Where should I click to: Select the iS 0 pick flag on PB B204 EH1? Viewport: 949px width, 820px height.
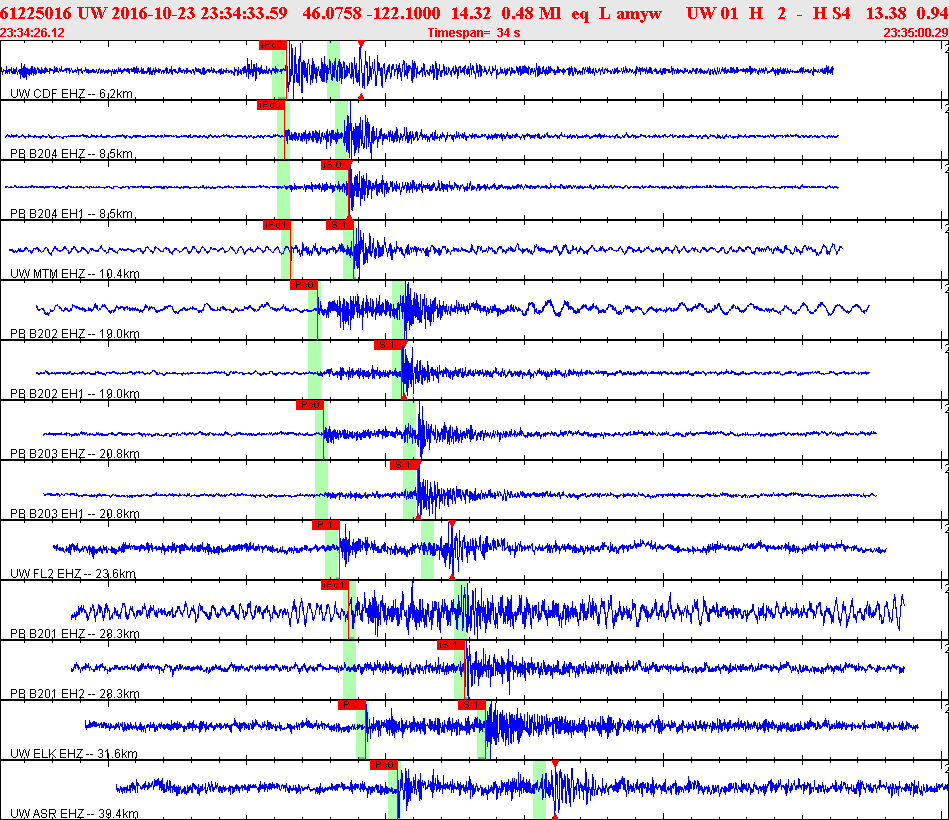335,165
